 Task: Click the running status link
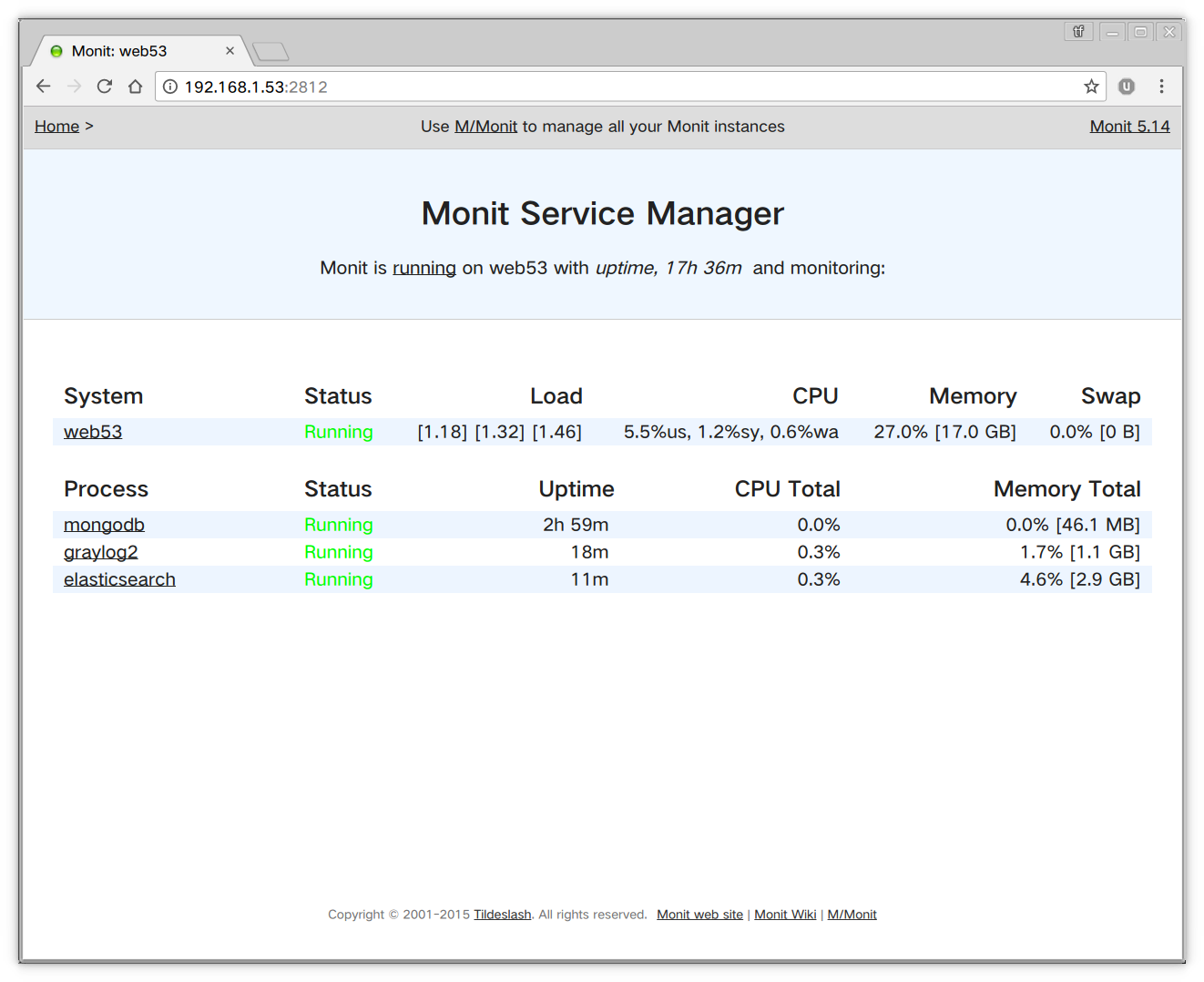tap(423, 268)
